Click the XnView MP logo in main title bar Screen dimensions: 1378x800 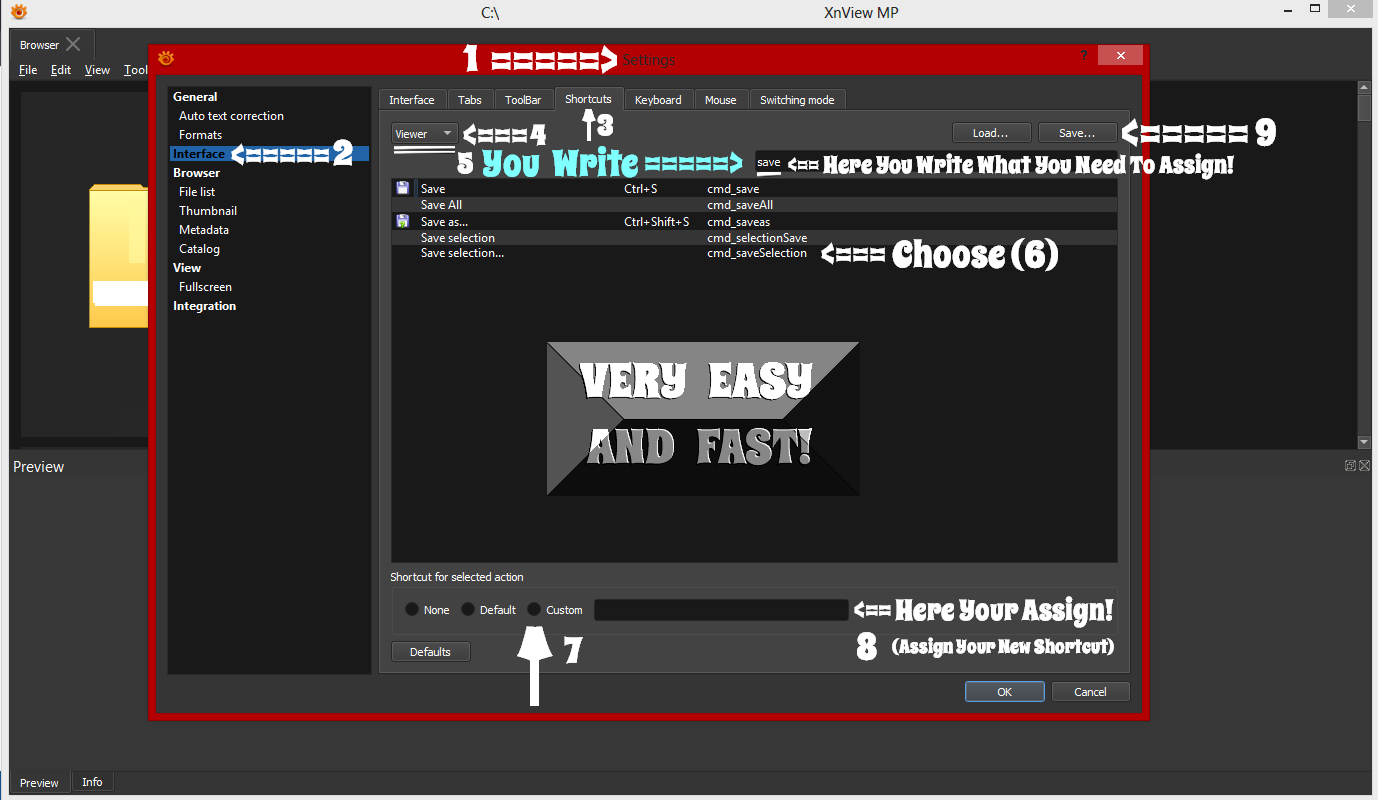coord(18,12)
